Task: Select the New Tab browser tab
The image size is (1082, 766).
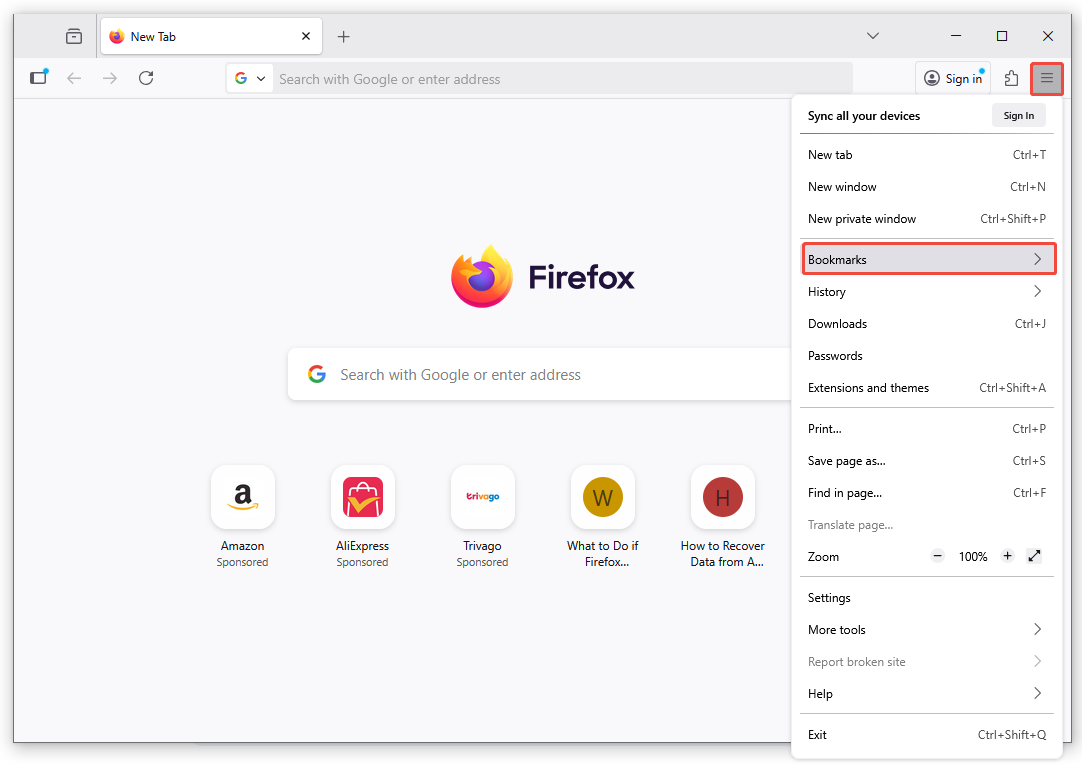Action: [x=200, y=36]
